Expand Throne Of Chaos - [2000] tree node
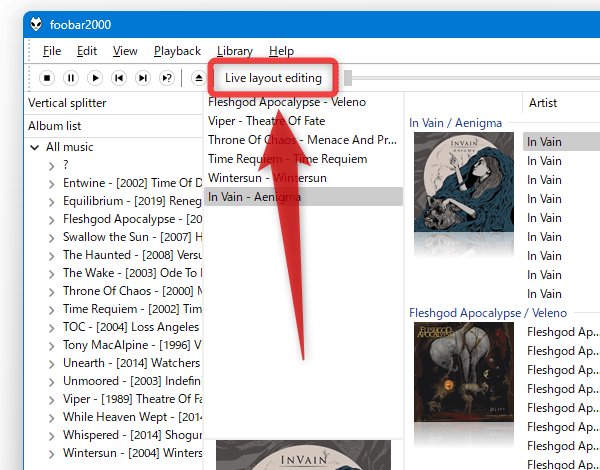 [51, 292]
